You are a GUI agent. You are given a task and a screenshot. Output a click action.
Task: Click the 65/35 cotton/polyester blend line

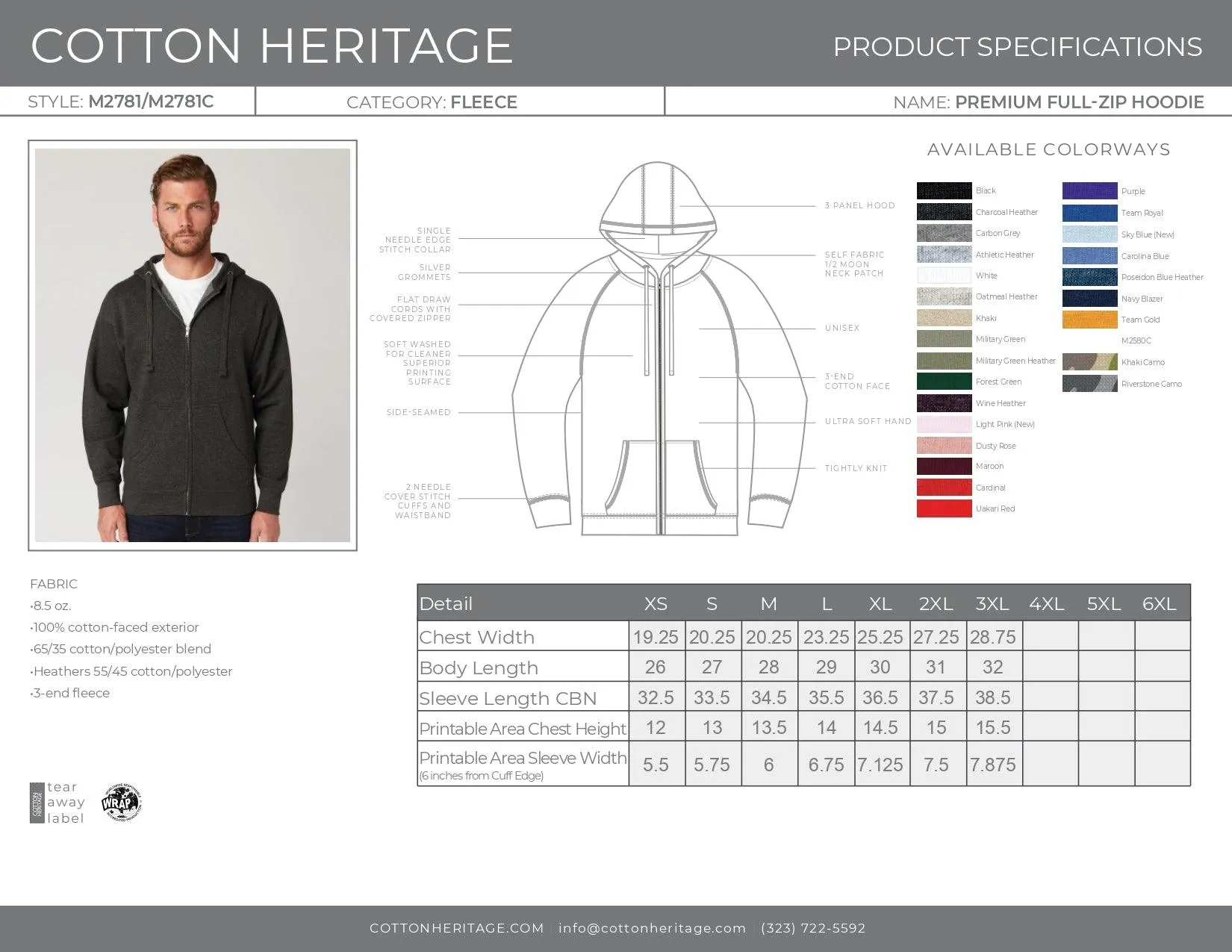(121, 649)
